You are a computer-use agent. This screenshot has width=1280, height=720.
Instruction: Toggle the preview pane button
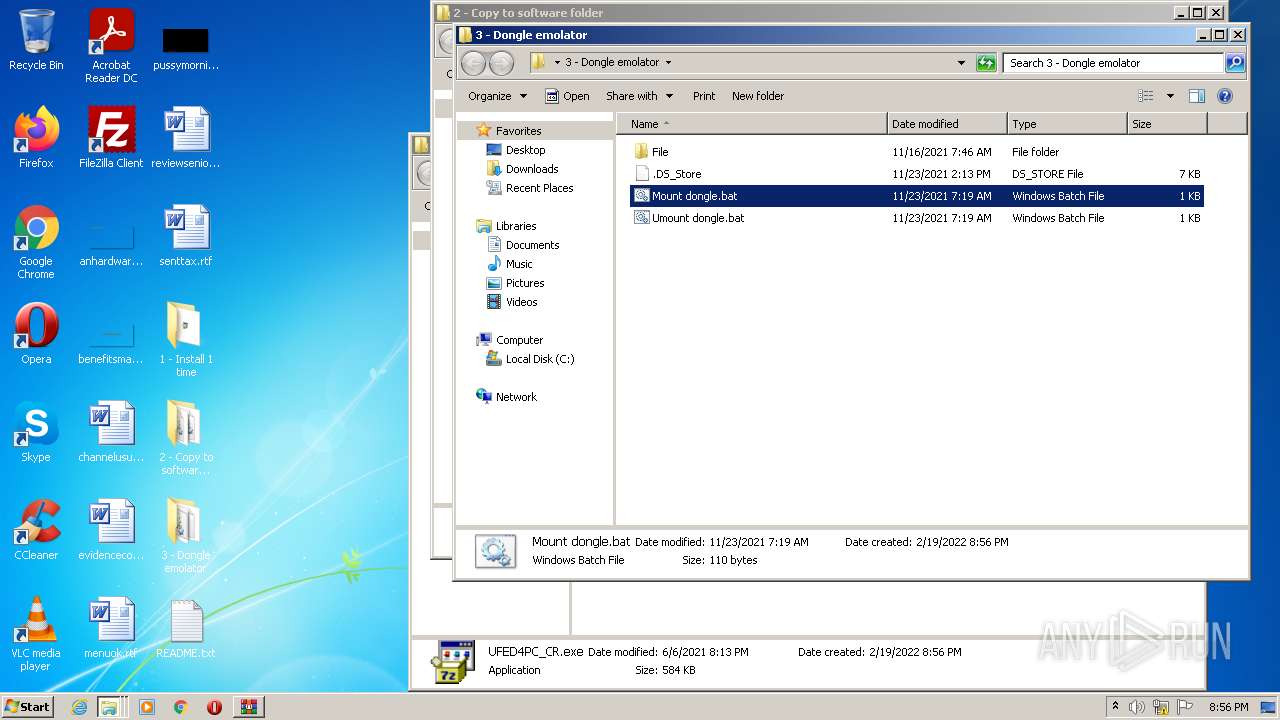[x=1197, y=96]
